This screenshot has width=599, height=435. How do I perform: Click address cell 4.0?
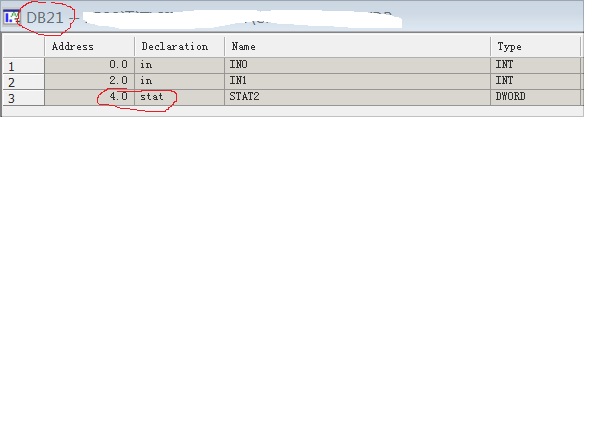[x=89, y=97]
